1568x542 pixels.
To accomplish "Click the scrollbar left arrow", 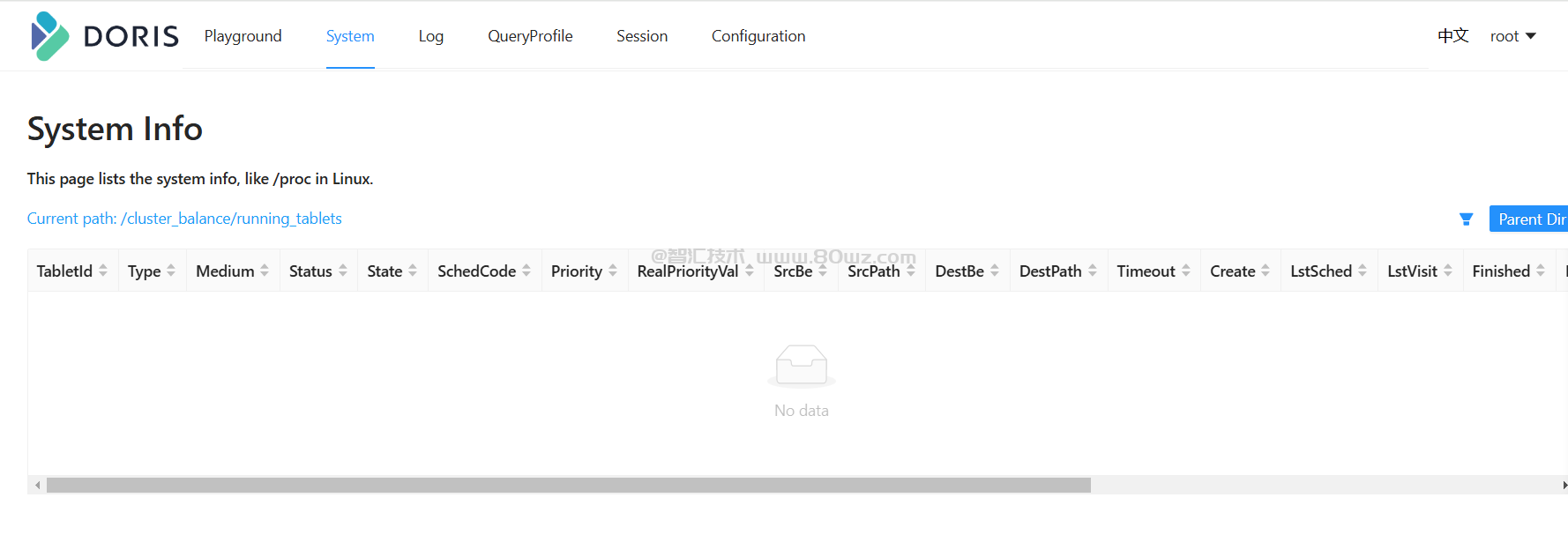I will pos(37,486).
